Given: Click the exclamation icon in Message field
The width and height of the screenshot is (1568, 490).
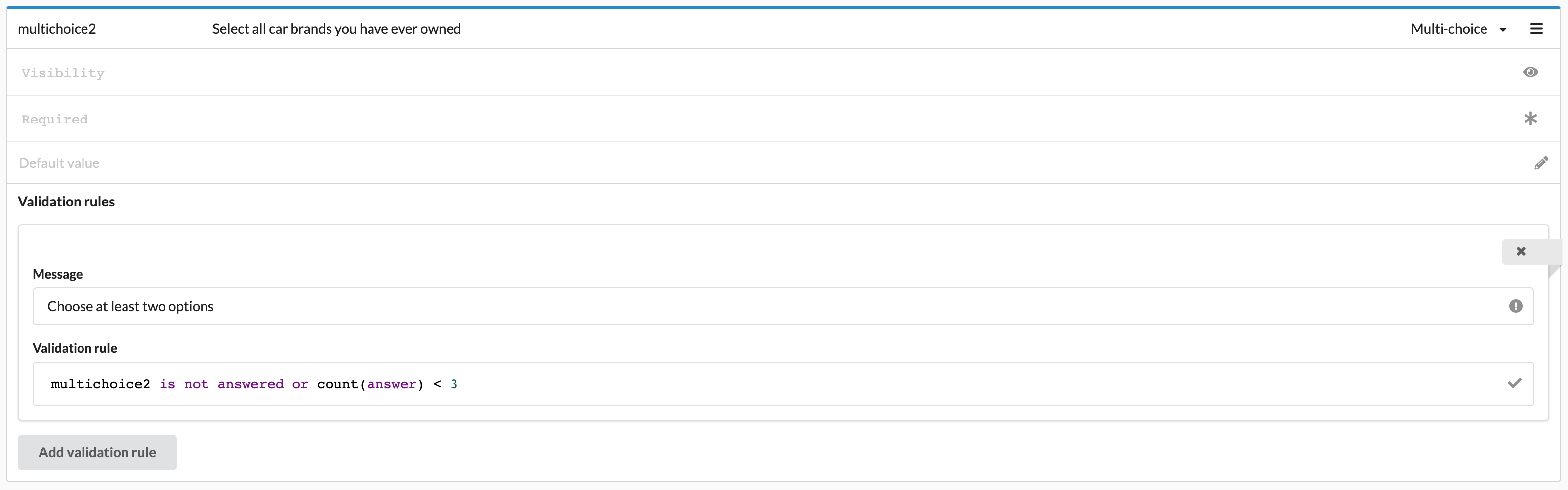Looking at the screenshot, I should pos(1515,306).
